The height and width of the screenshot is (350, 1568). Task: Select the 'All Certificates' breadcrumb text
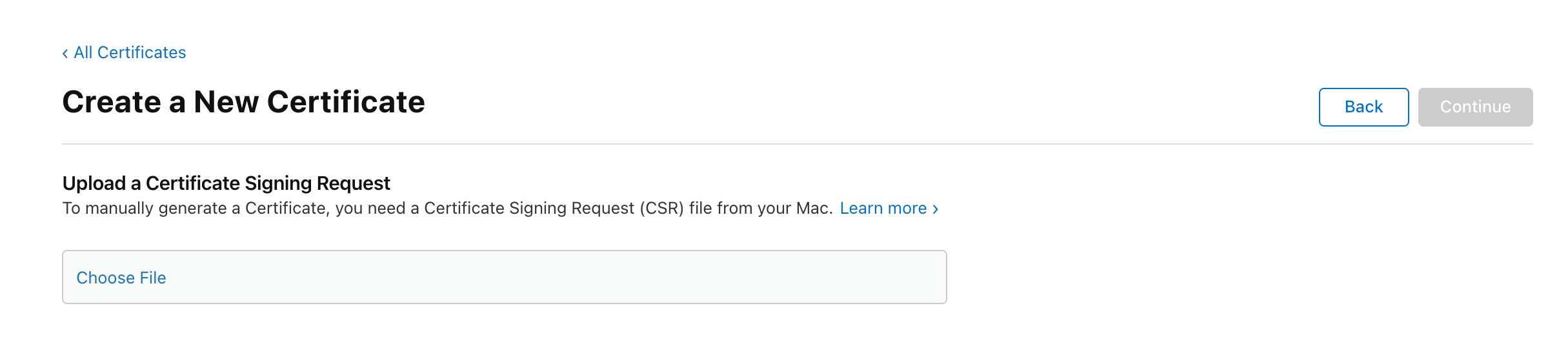click(x=130, y=53)
